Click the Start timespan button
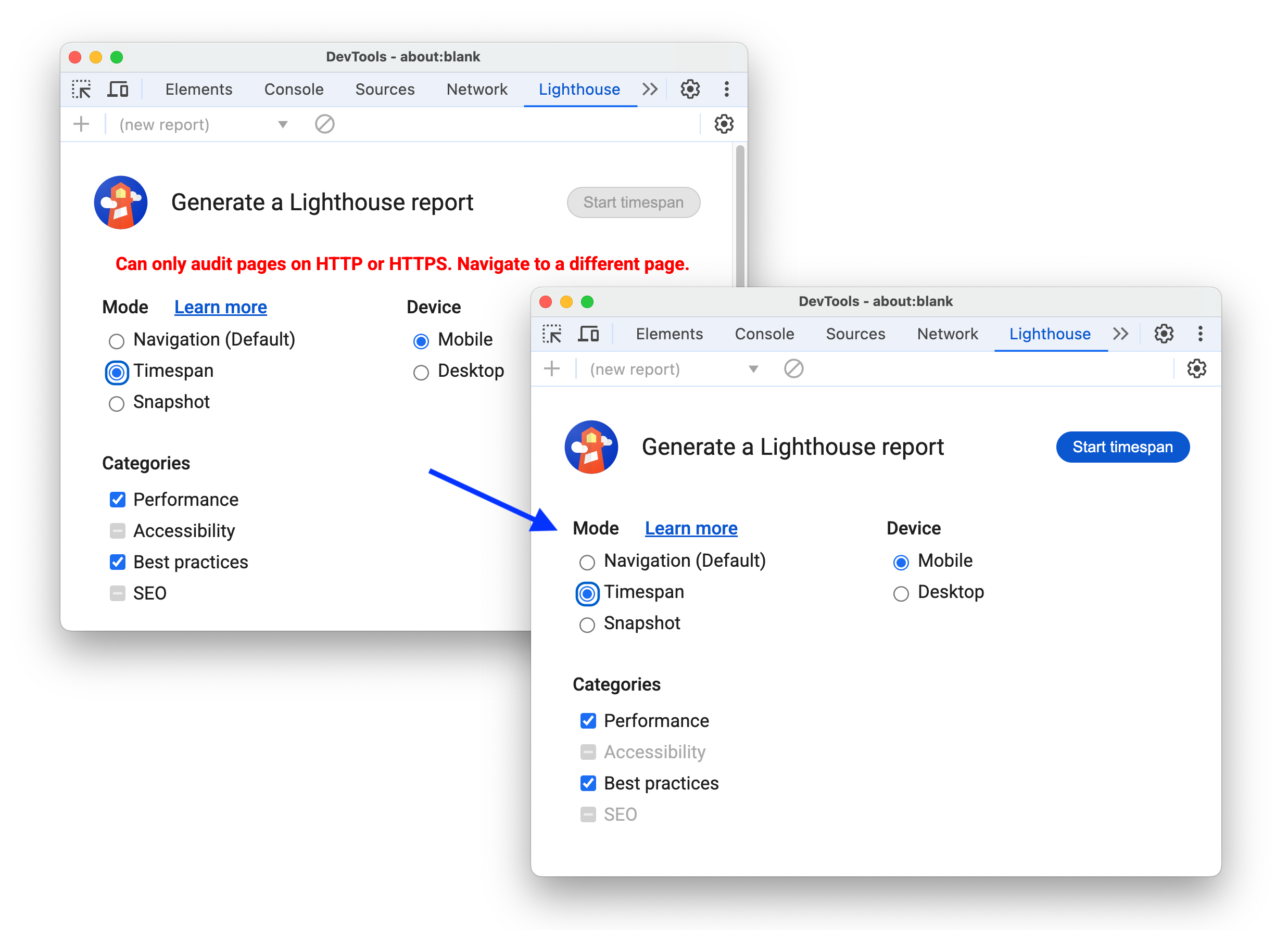Screen dimensions: 1288x930 (1122, 447)
